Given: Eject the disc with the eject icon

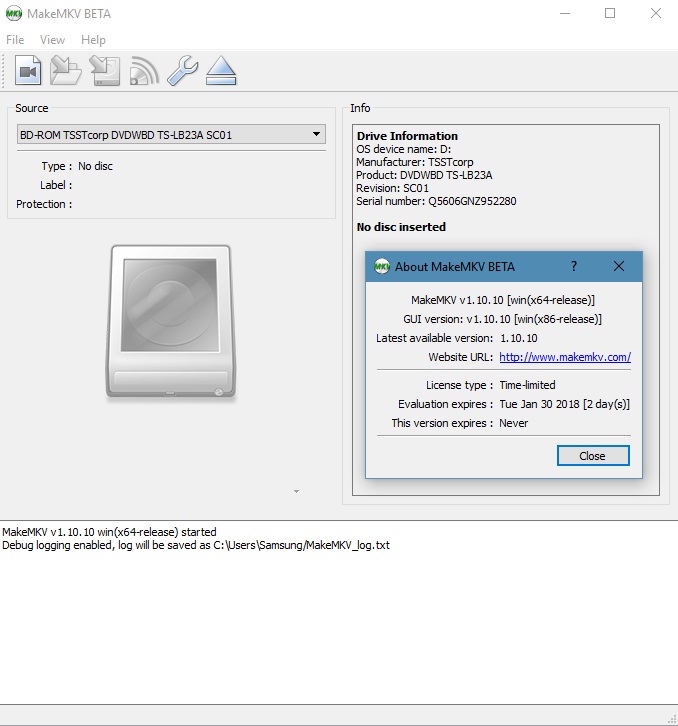Looking at the screenshot, I should tap(221, 70).
